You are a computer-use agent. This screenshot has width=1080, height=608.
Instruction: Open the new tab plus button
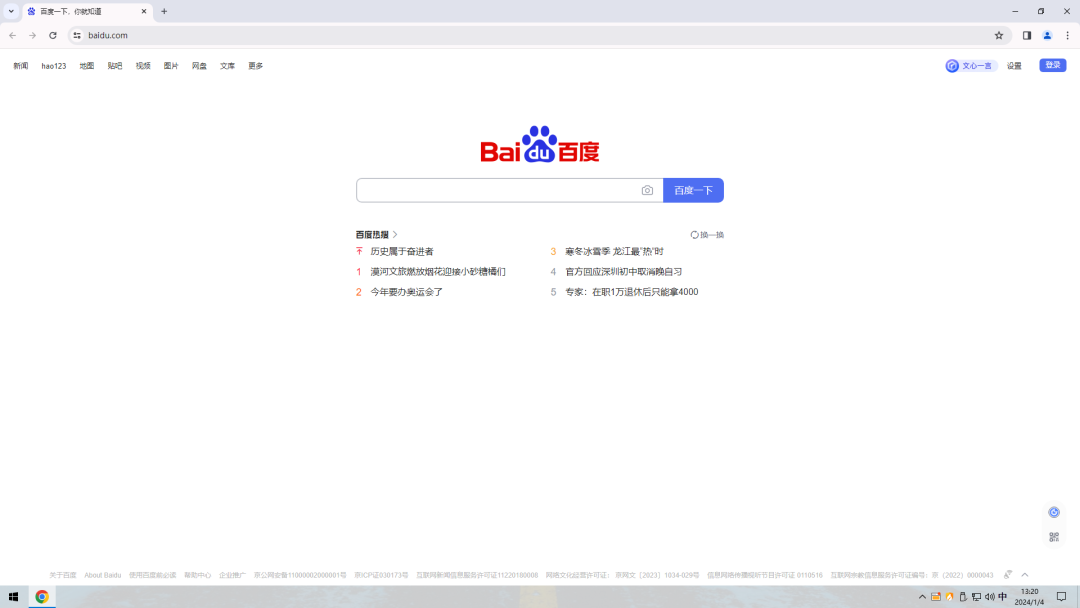point(164,11)
